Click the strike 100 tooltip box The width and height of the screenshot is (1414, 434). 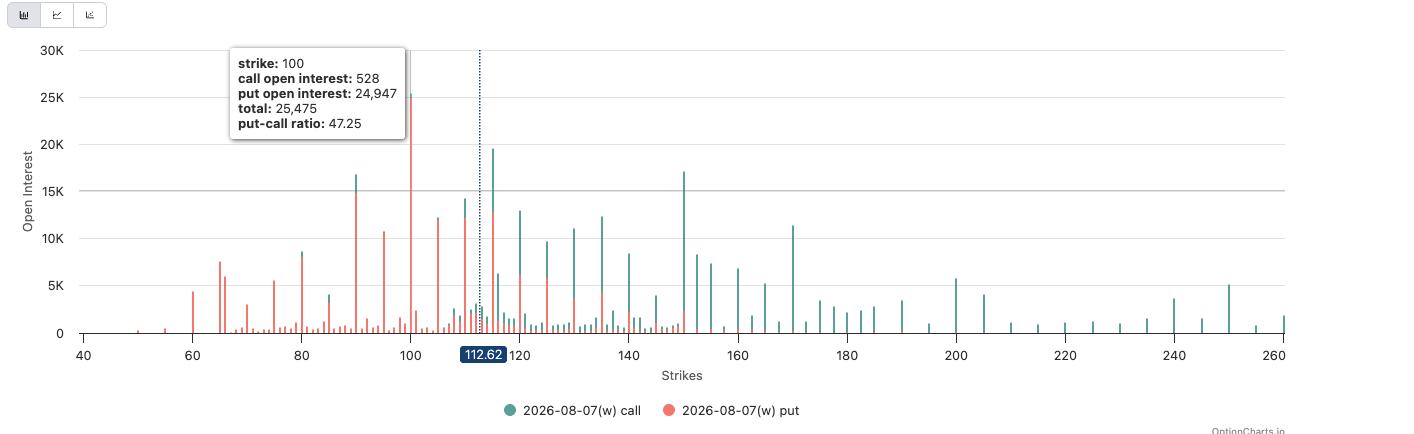tap(317, 93)
